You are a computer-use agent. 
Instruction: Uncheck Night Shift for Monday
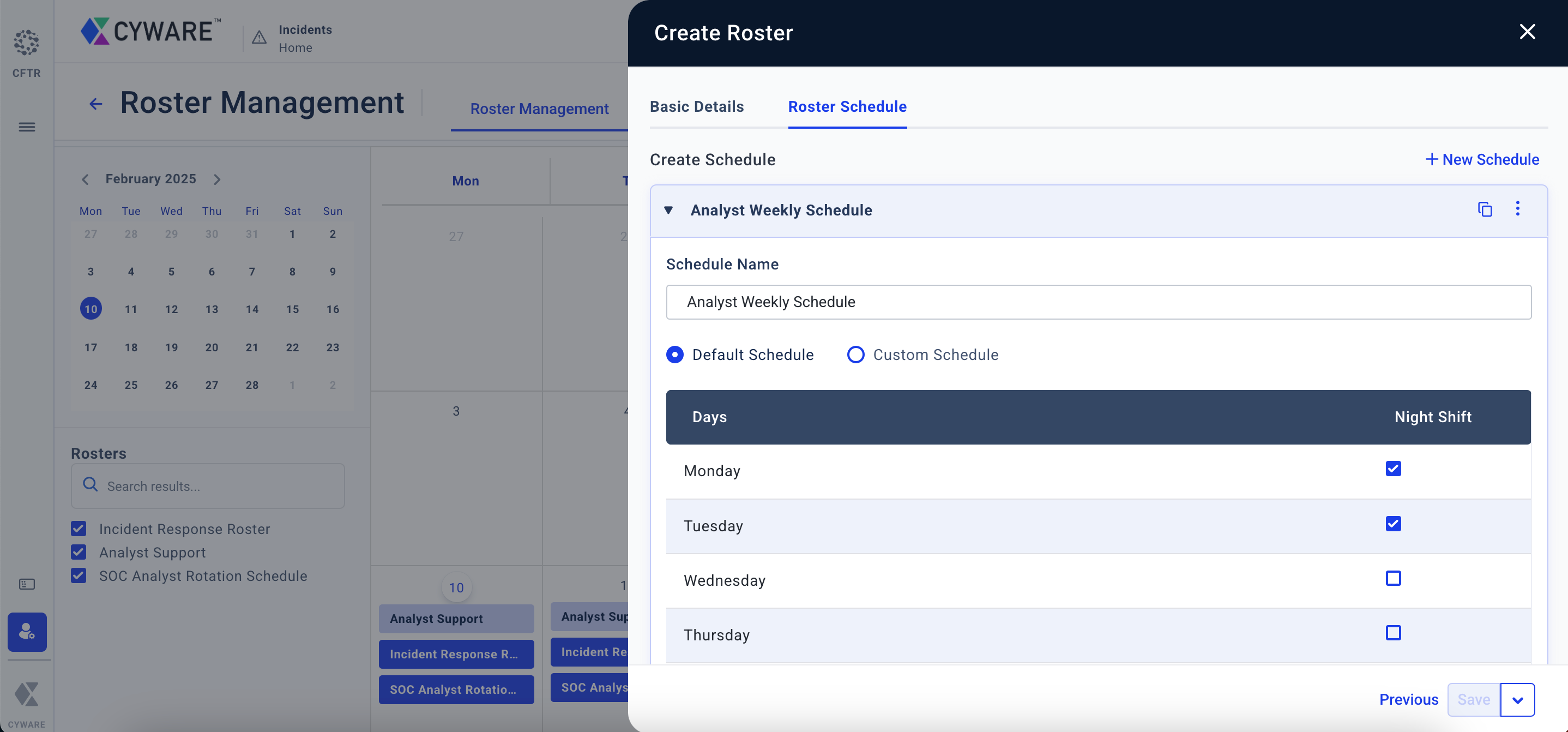click(1392, 469)
